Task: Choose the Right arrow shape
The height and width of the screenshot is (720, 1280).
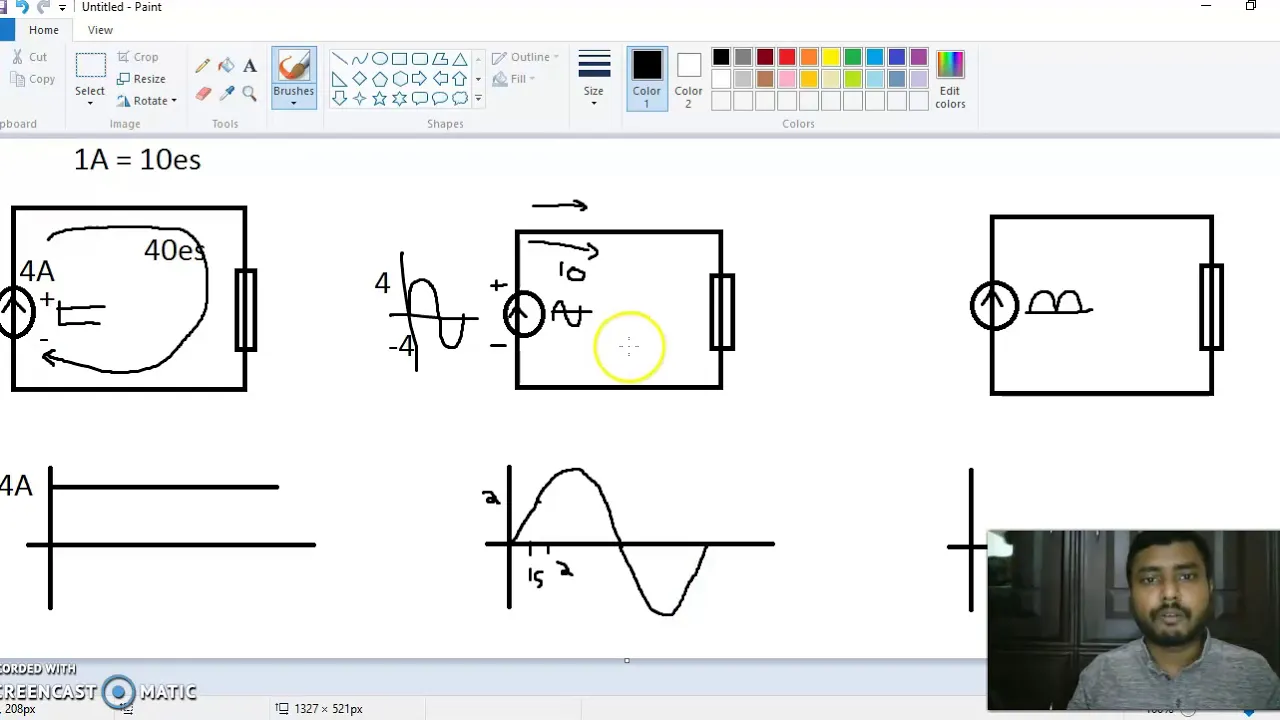Action: (419, 79)
